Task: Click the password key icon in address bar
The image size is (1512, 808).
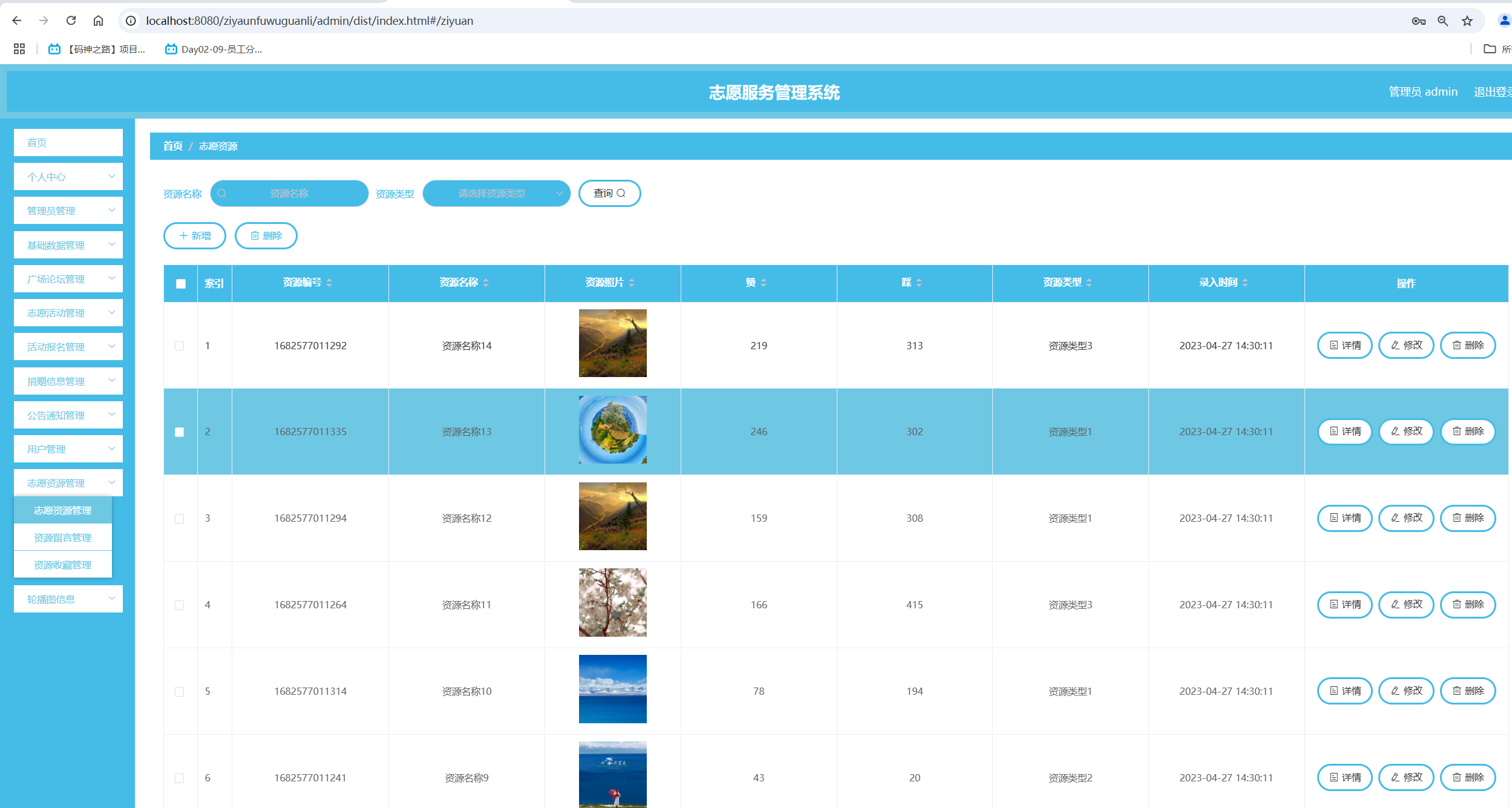Action: pyautogui.click(x=1418, y=21)
